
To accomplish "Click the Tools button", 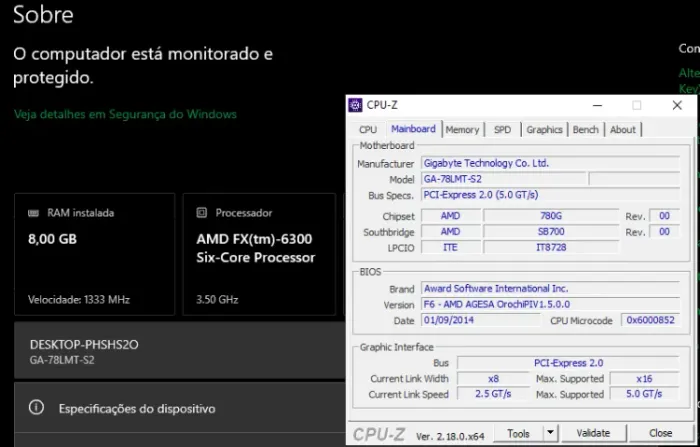I will [x=518, y=433].
